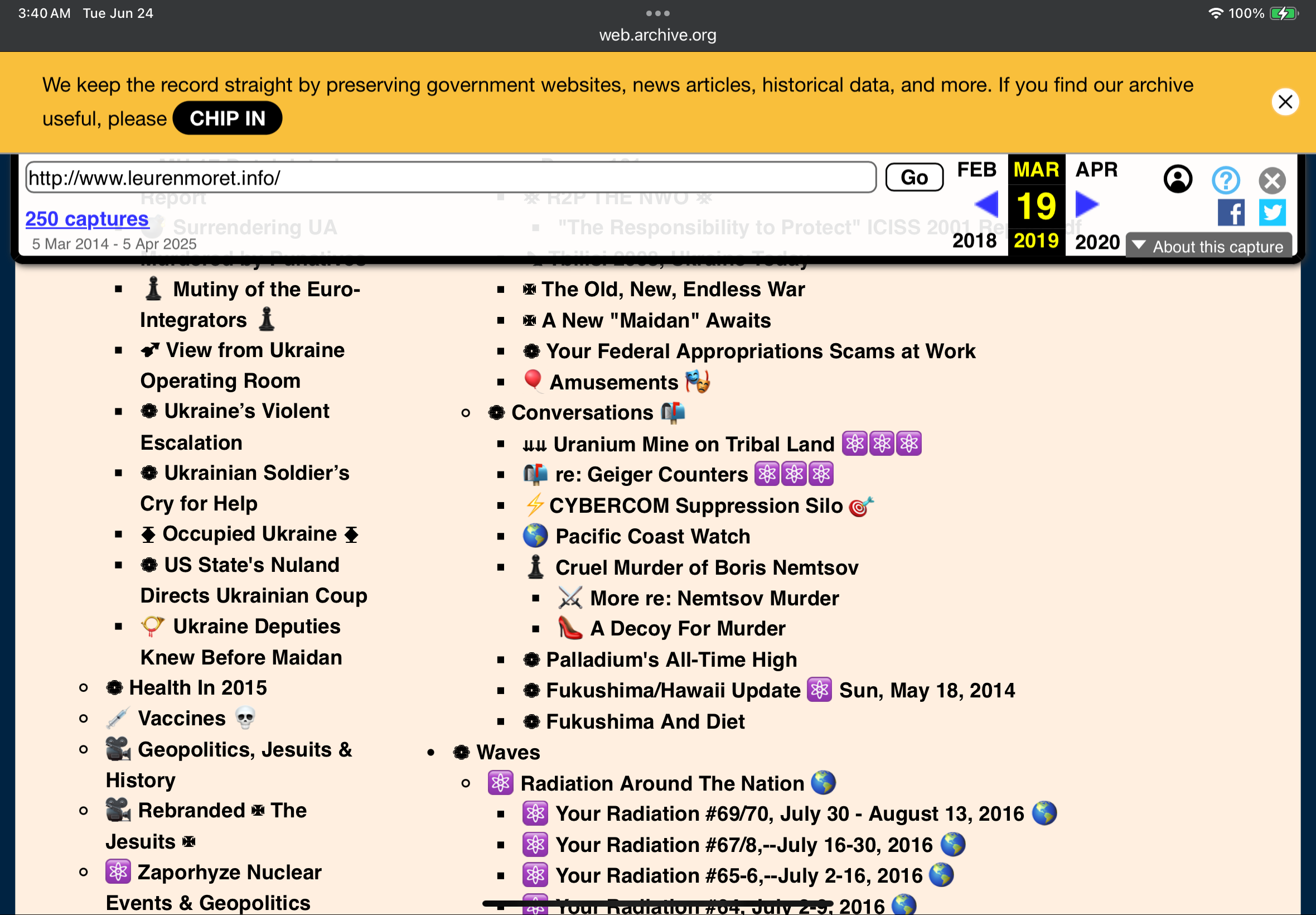
Task: Share capture on Twitter
Action: point(1272,213)
